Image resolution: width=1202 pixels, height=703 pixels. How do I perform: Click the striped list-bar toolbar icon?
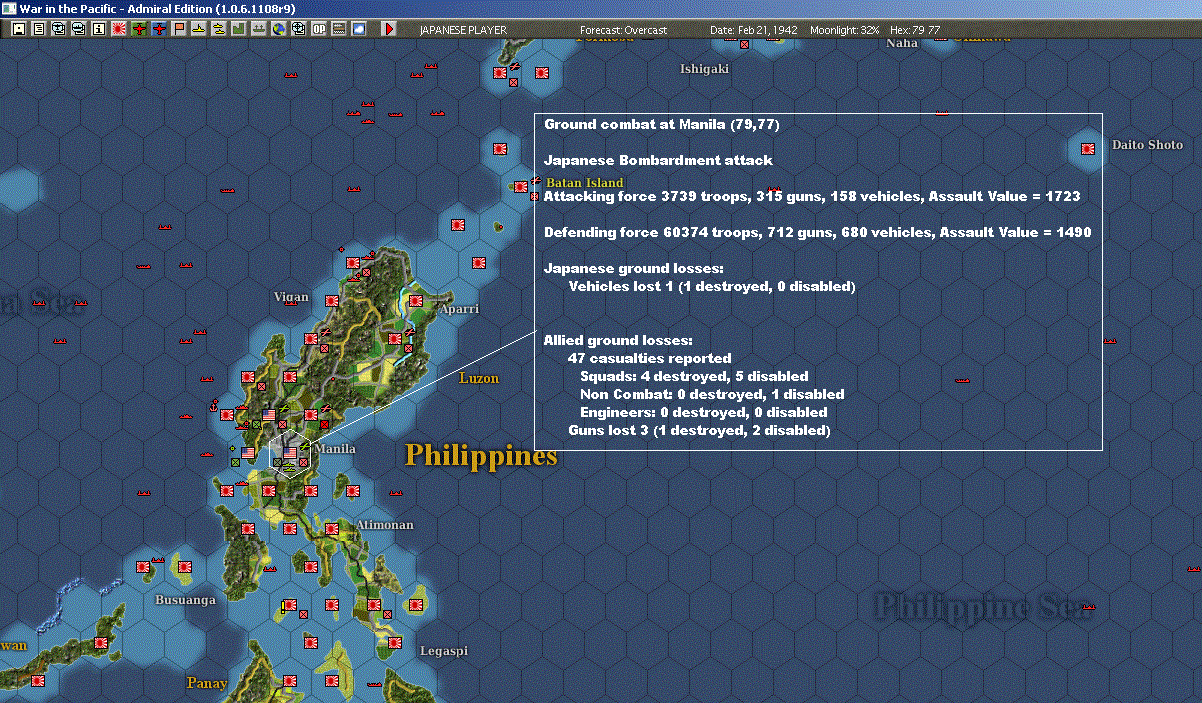[x=339, y=29]
